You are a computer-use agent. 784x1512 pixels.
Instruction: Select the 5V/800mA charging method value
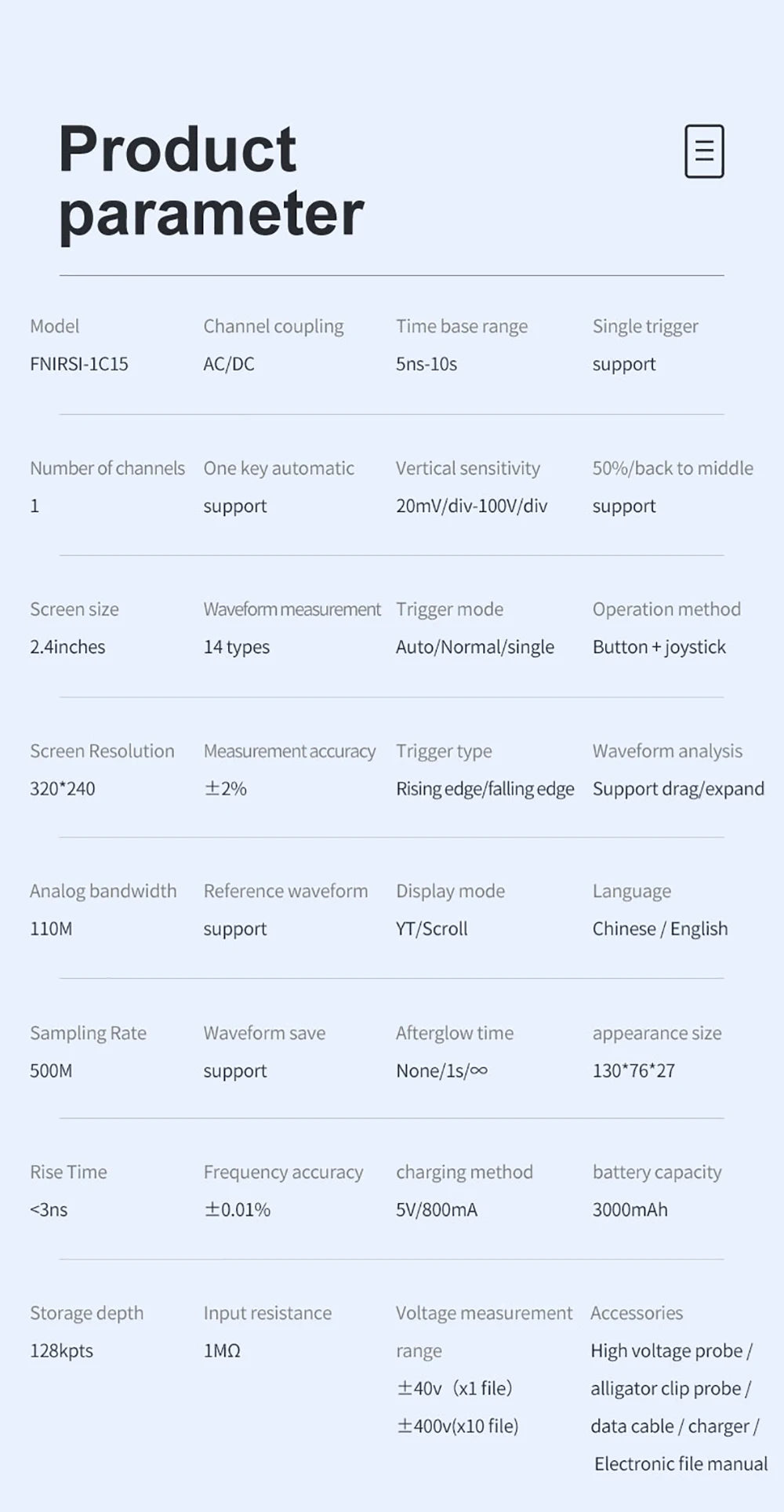click(x=436, y=1209)
